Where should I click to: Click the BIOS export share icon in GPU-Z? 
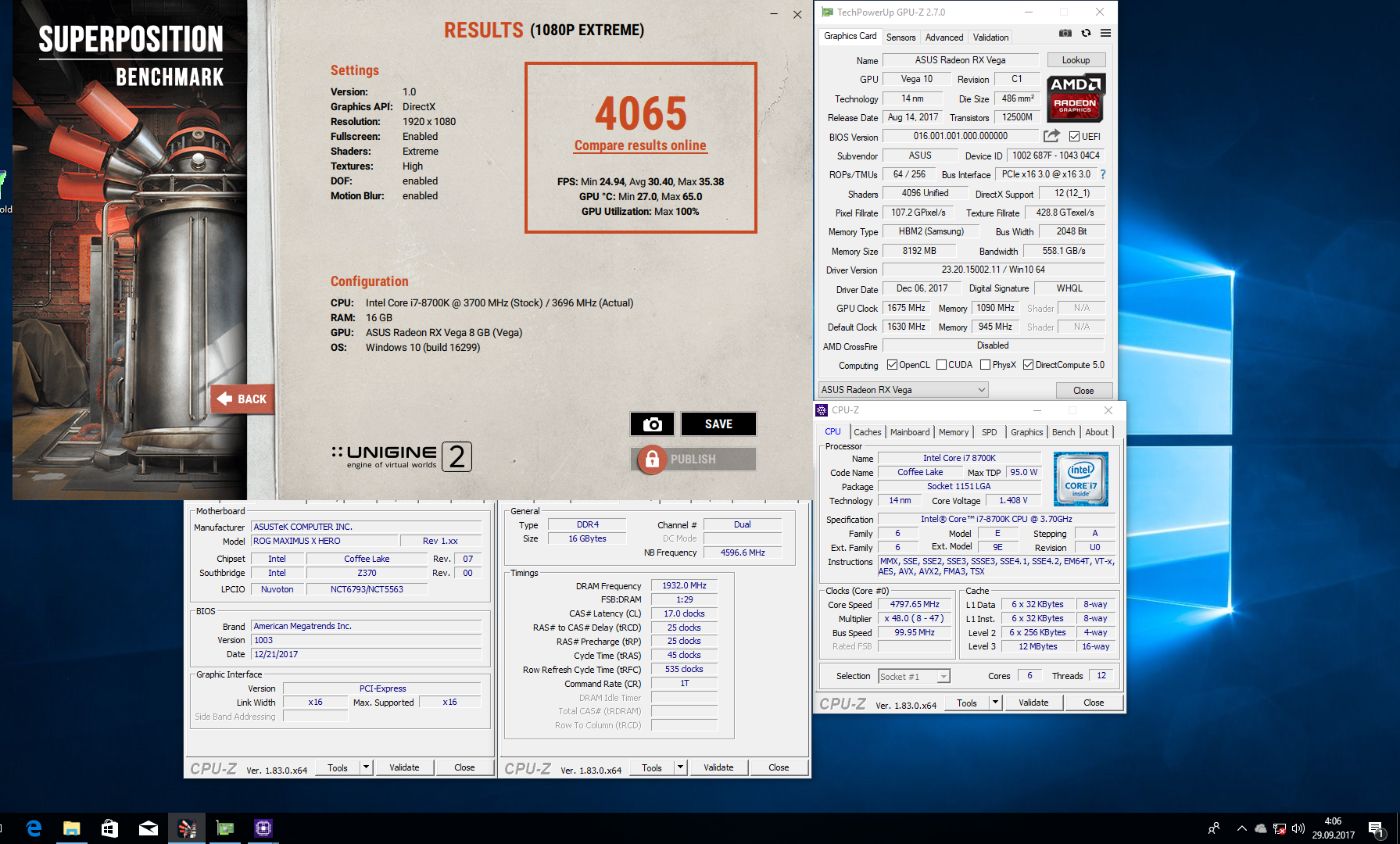tap(1051, 136)
